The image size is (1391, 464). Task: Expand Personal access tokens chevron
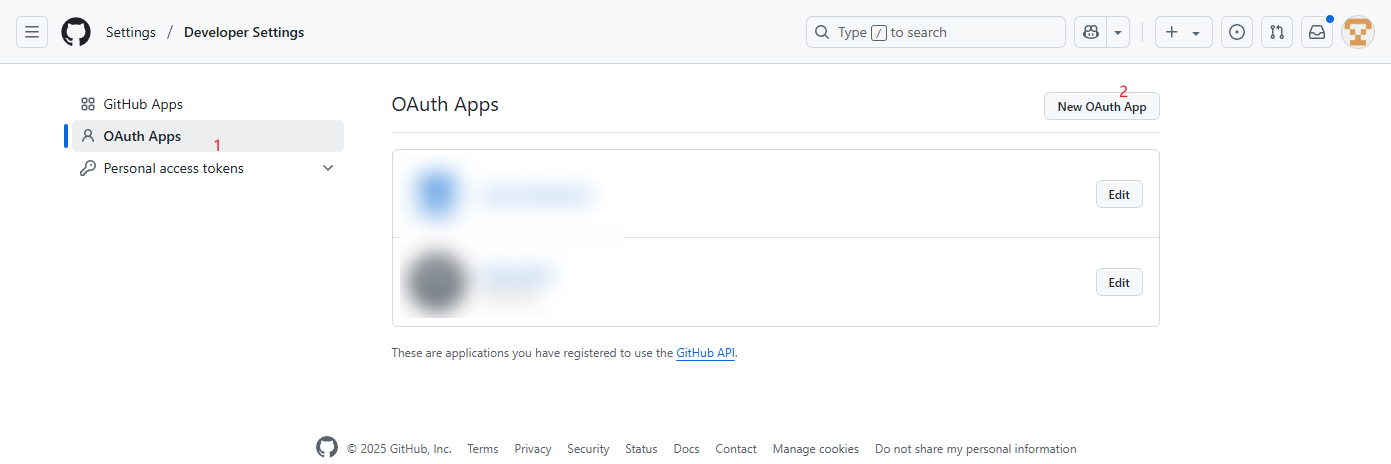coord(328,168)
